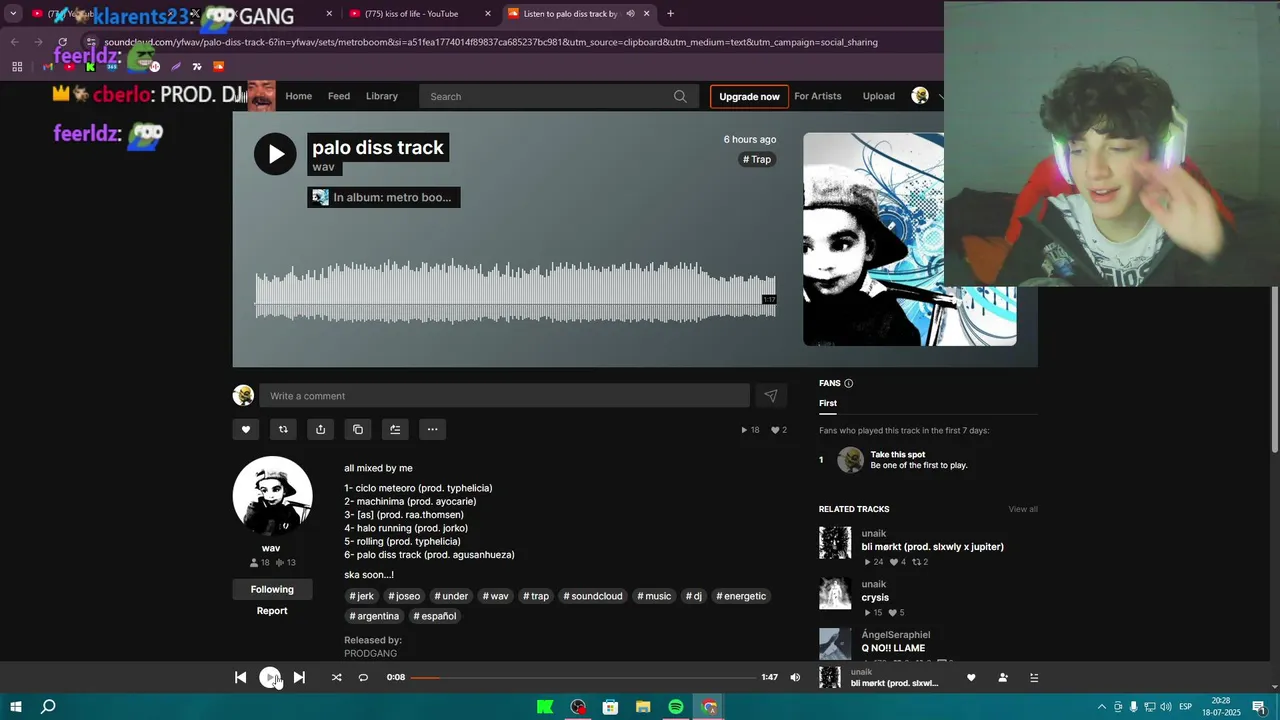1280x720 pixels.
Task: Click the SoundCloud search magnifier icon
Action: point(680,96)
